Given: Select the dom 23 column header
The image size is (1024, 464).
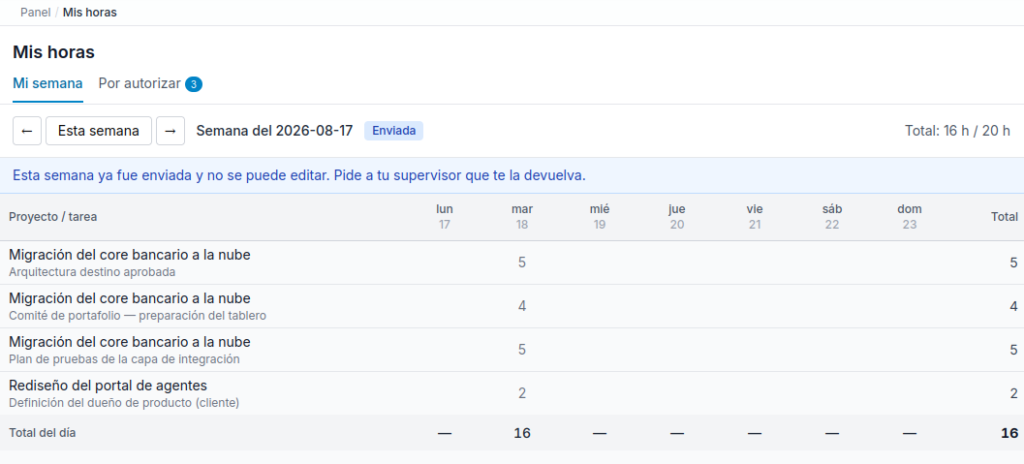Looking at the screenshot, I should click(x=910, y=217).
